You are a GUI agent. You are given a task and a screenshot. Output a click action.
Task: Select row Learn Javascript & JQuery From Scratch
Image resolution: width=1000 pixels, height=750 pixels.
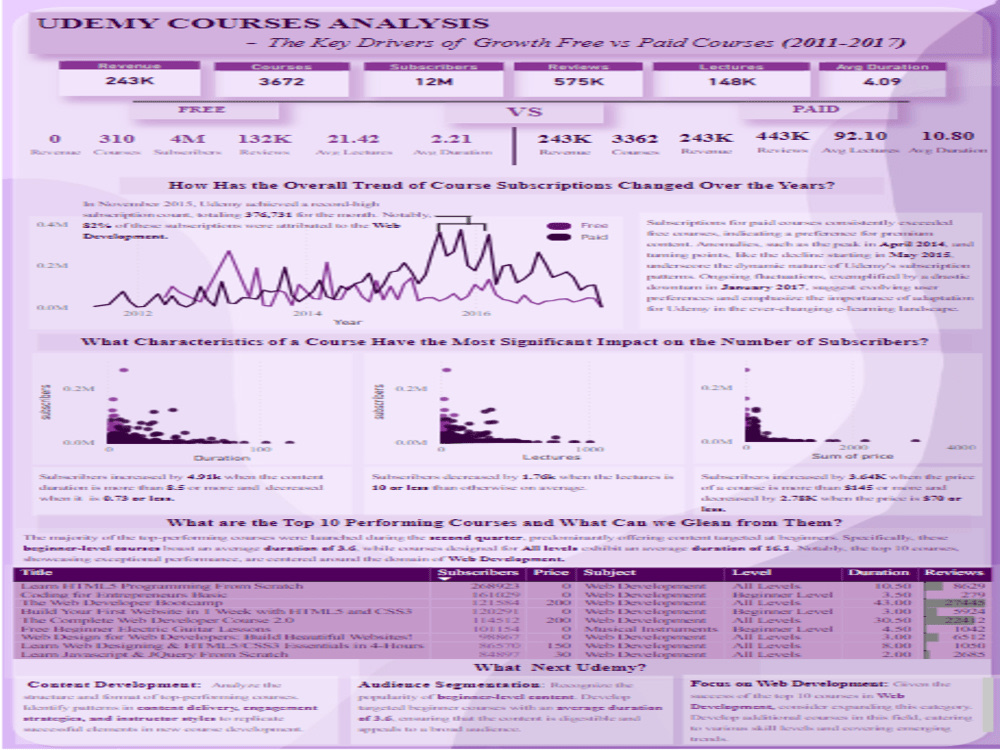click(x=501, y=654)
